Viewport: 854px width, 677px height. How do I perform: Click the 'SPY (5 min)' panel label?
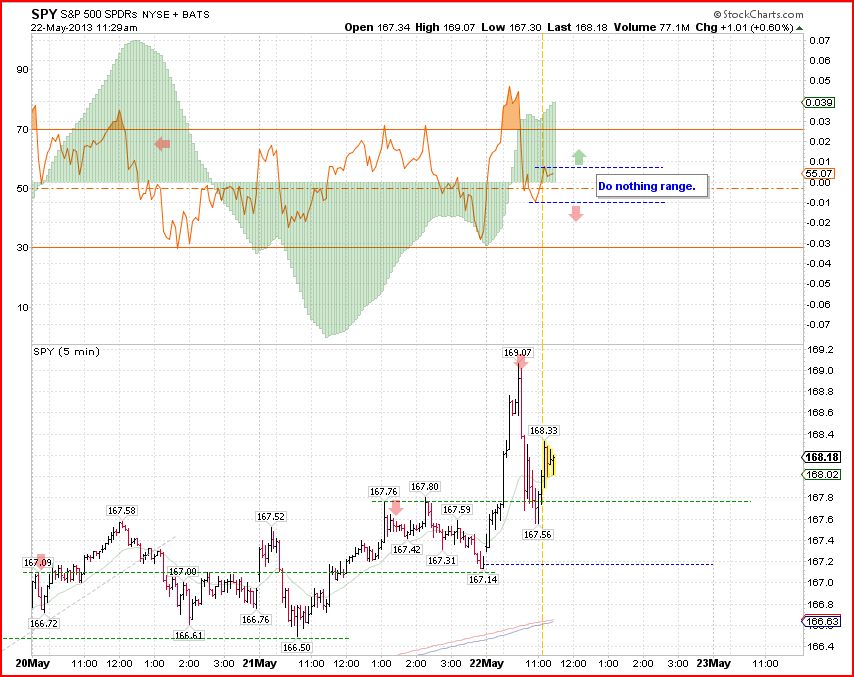point(66,352)
